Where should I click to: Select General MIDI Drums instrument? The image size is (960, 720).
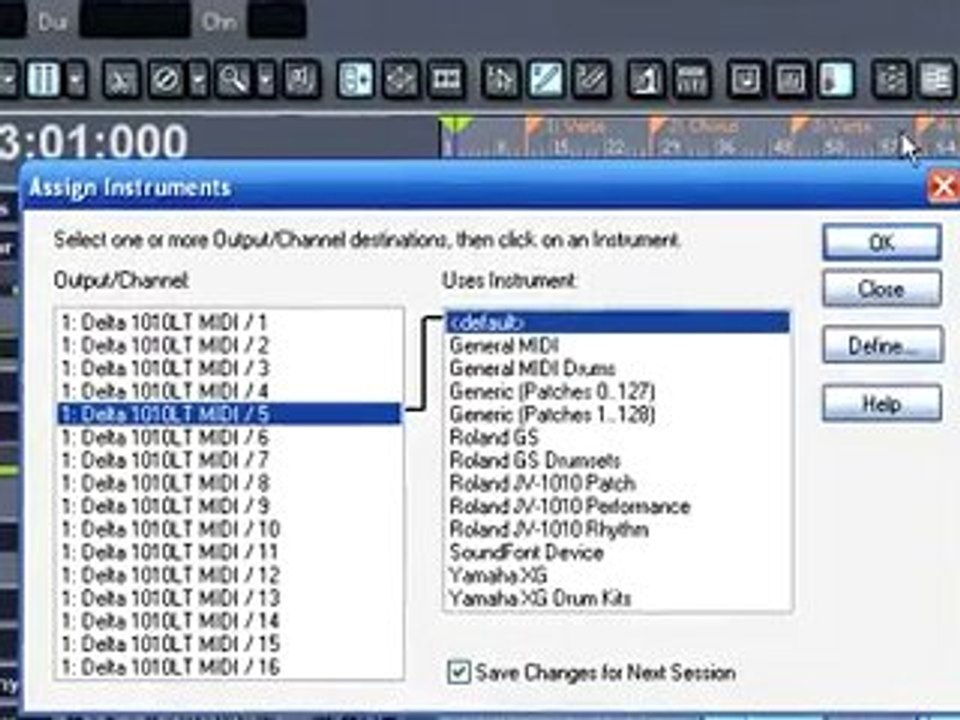pos(532,369)
